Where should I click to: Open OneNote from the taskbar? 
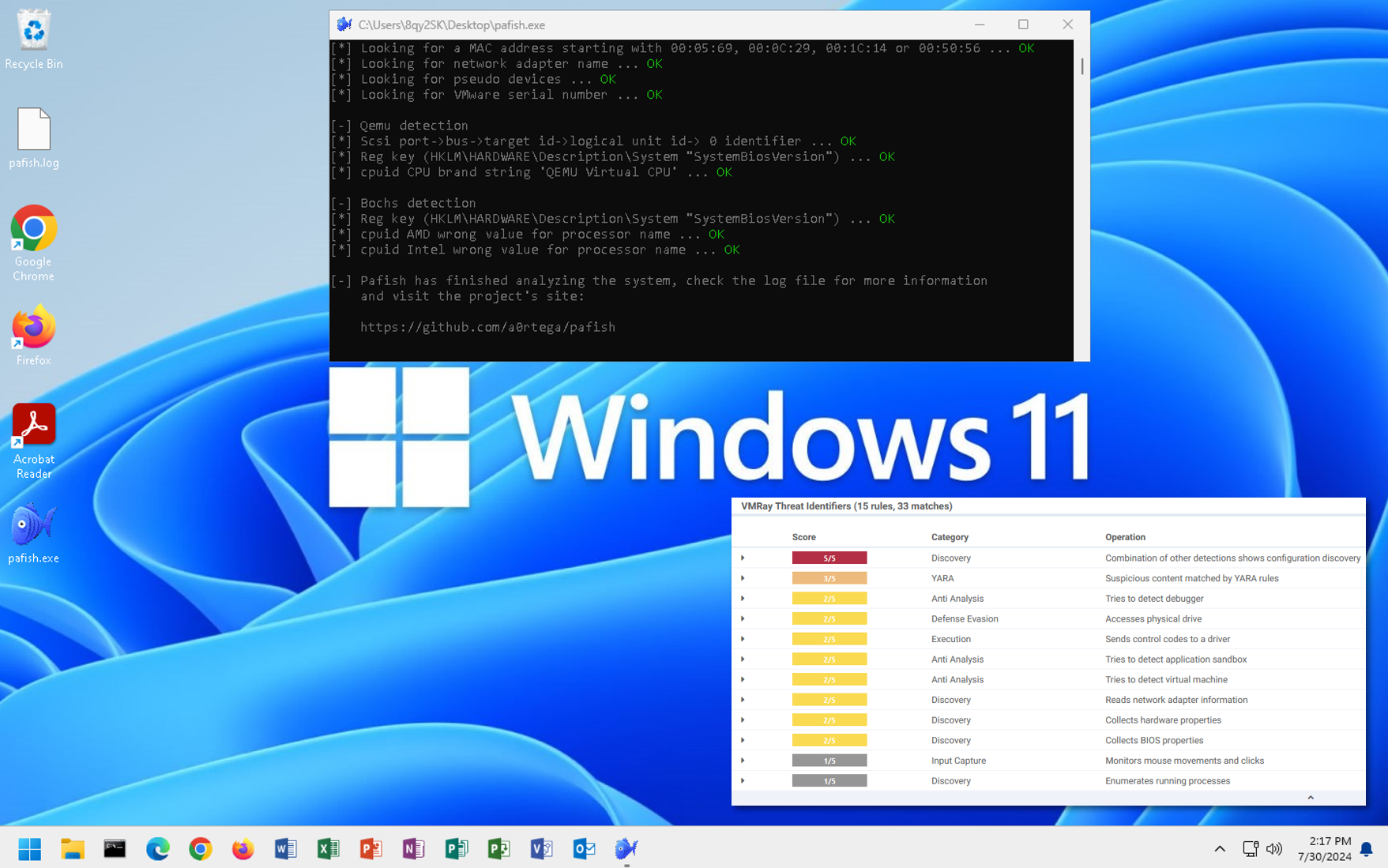click(x=414, y=849)
